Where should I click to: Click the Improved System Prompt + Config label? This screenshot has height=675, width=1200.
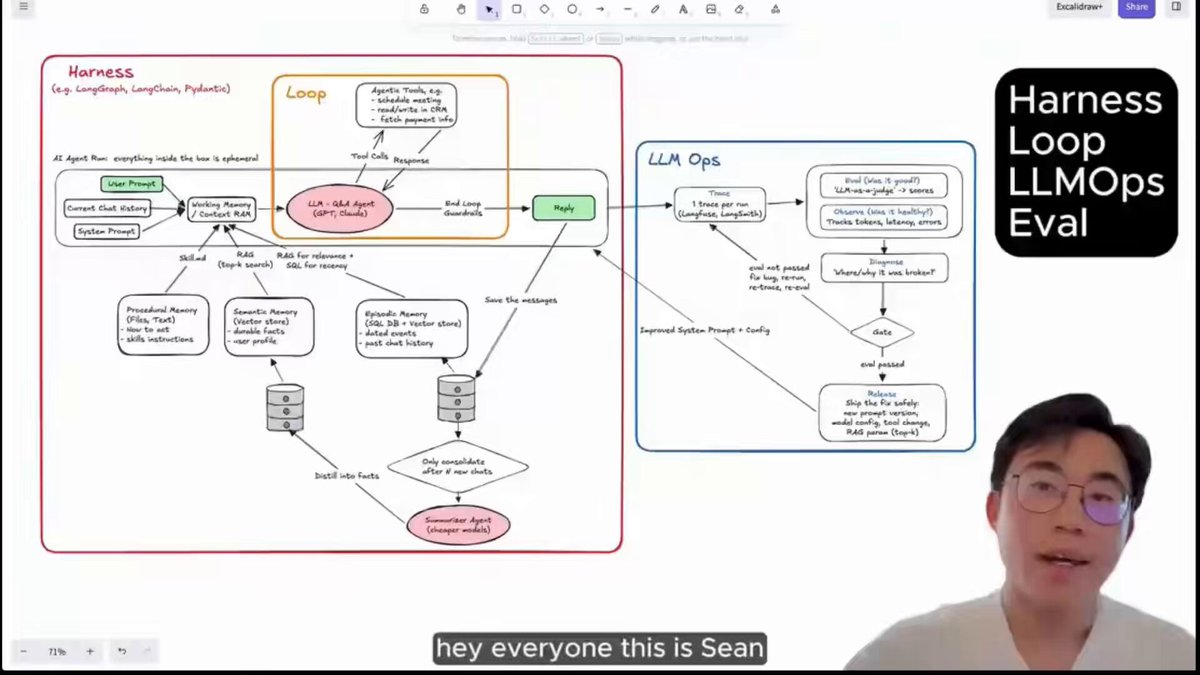click(705, 330)
